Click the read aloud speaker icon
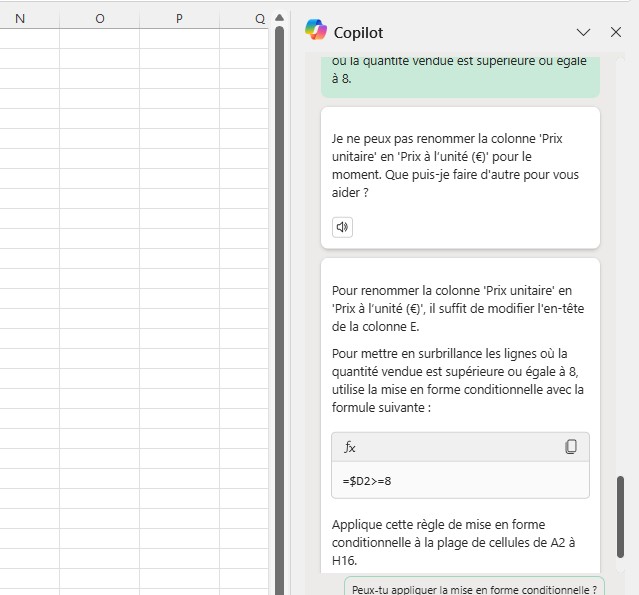Image resolution: width=639 pixels, height=595 pixels. 342,227
